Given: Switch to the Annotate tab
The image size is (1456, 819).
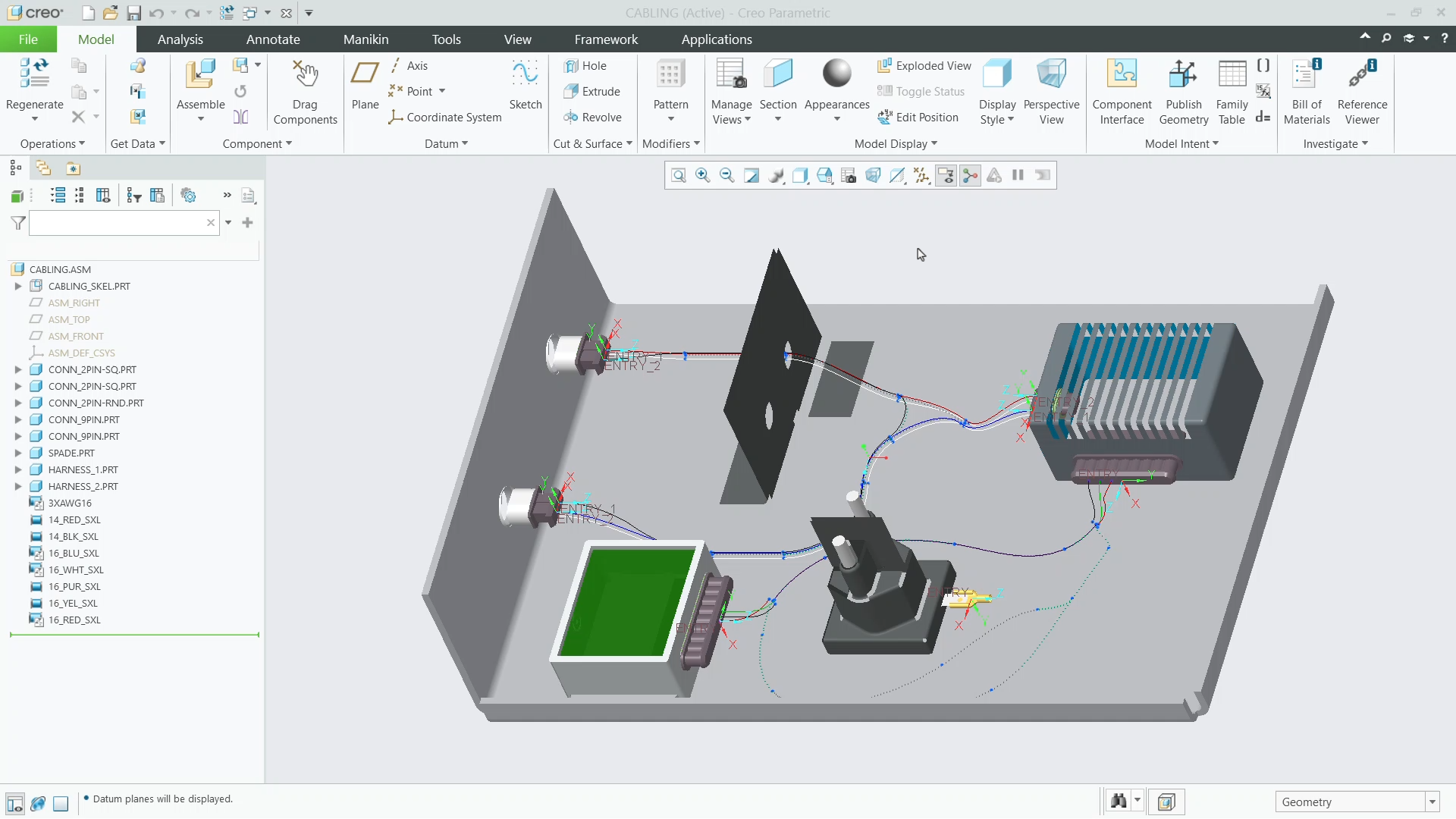Looking at the screenshot, I should click(x=274, y=39).
